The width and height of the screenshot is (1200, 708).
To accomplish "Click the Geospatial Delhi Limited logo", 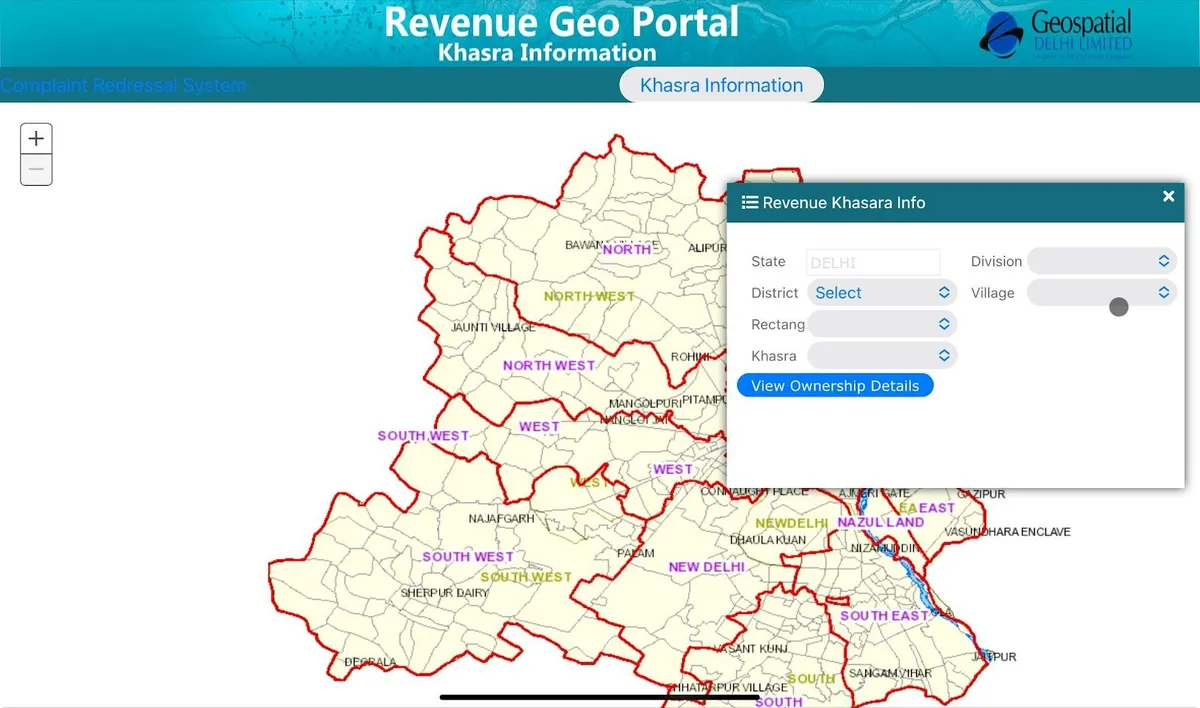I will (x=1055, y=35).
